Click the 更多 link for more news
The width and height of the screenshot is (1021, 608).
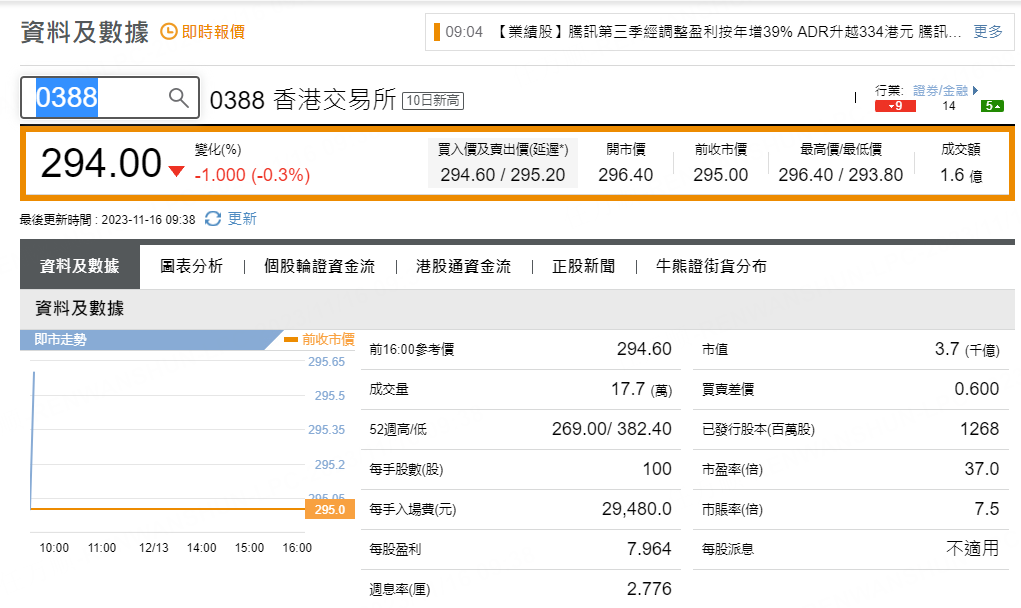pyautogui.click(x=986, y=32)
